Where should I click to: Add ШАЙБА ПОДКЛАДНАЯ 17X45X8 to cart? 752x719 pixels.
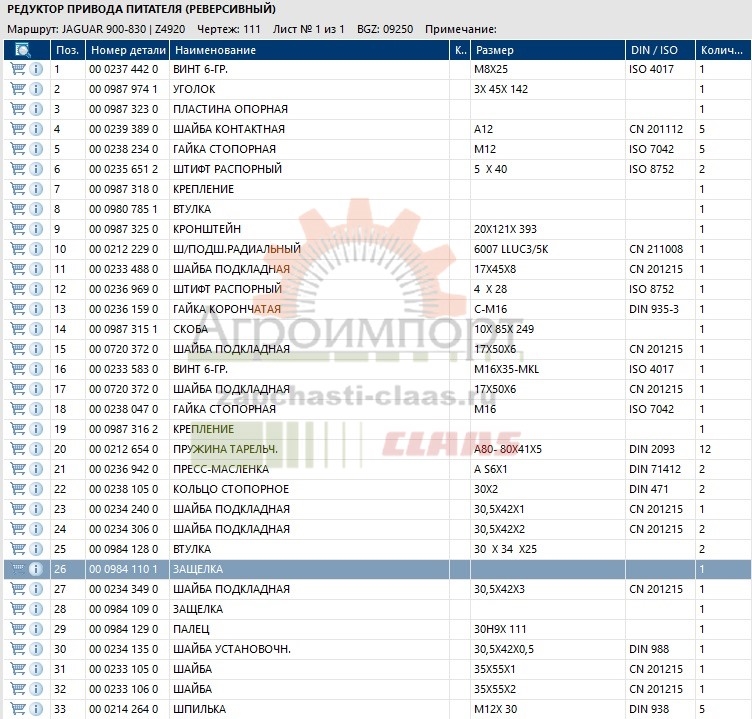point(18,269)
